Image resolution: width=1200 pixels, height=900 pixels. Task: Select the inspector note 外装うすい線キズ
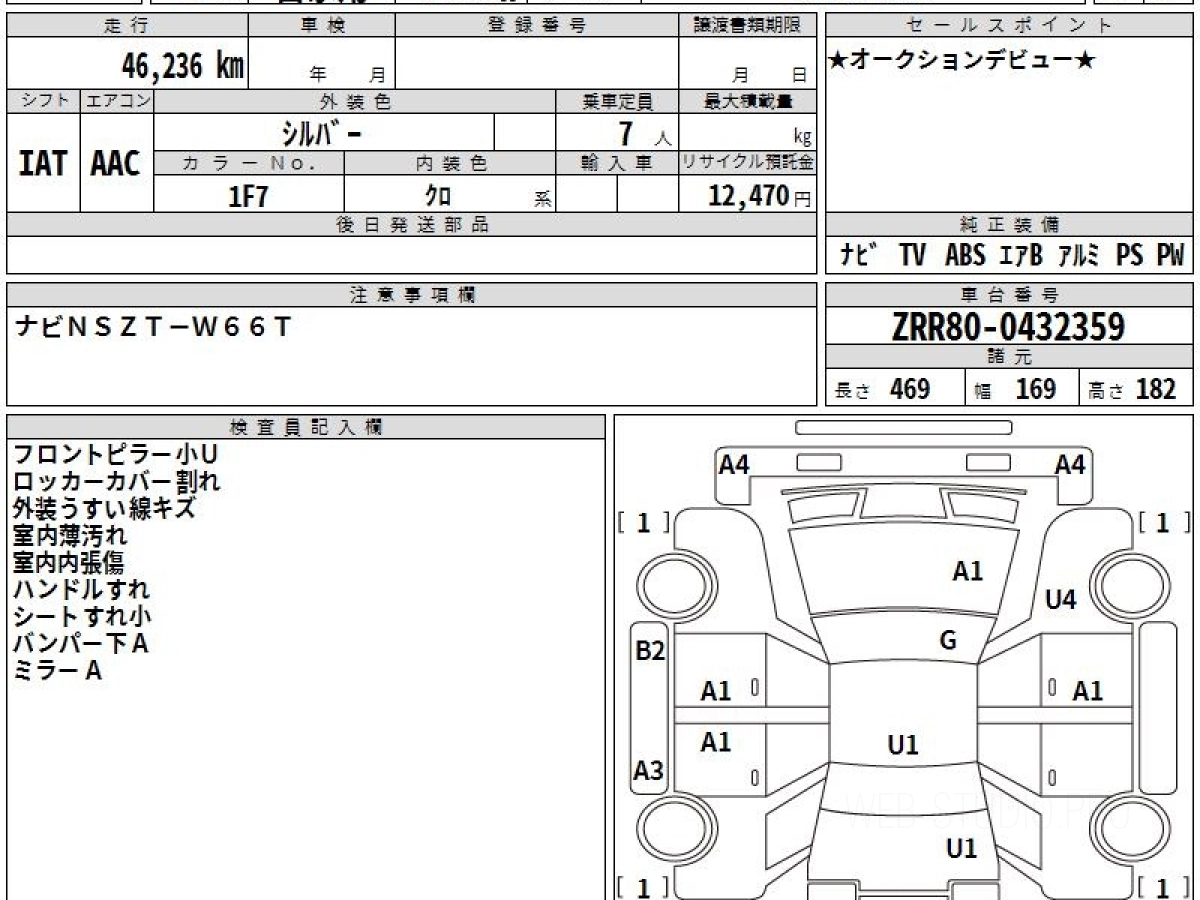(x=104, y=509)
